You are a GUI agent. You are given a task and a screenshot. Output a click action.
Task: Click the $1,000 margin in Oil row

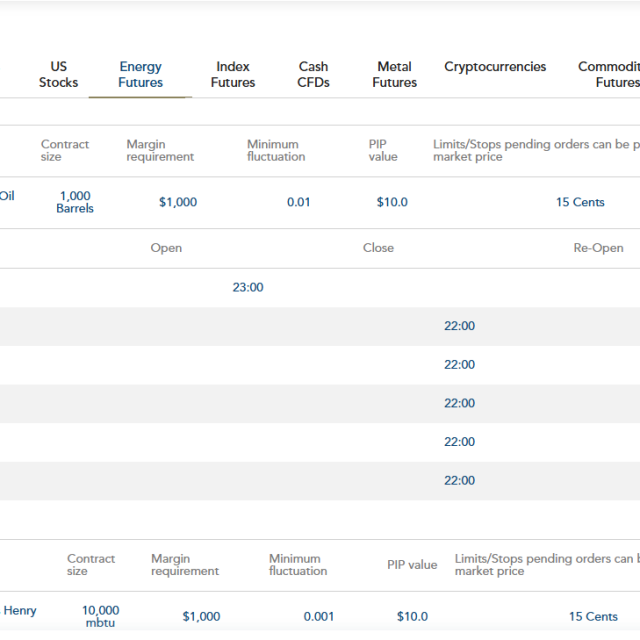click(178, 202)
